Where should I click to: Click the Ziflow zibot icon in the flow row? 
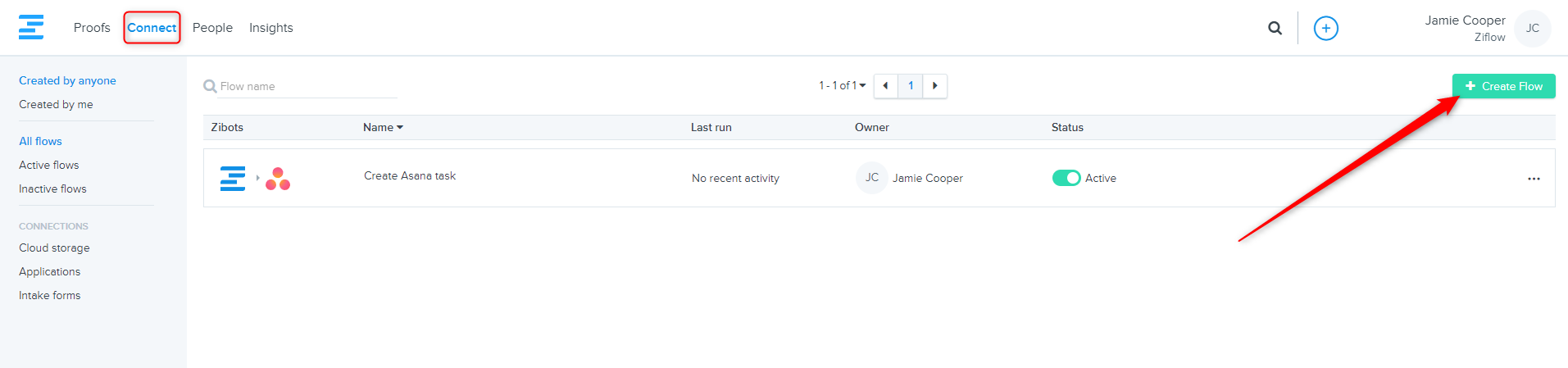click(x=233, y=179)
